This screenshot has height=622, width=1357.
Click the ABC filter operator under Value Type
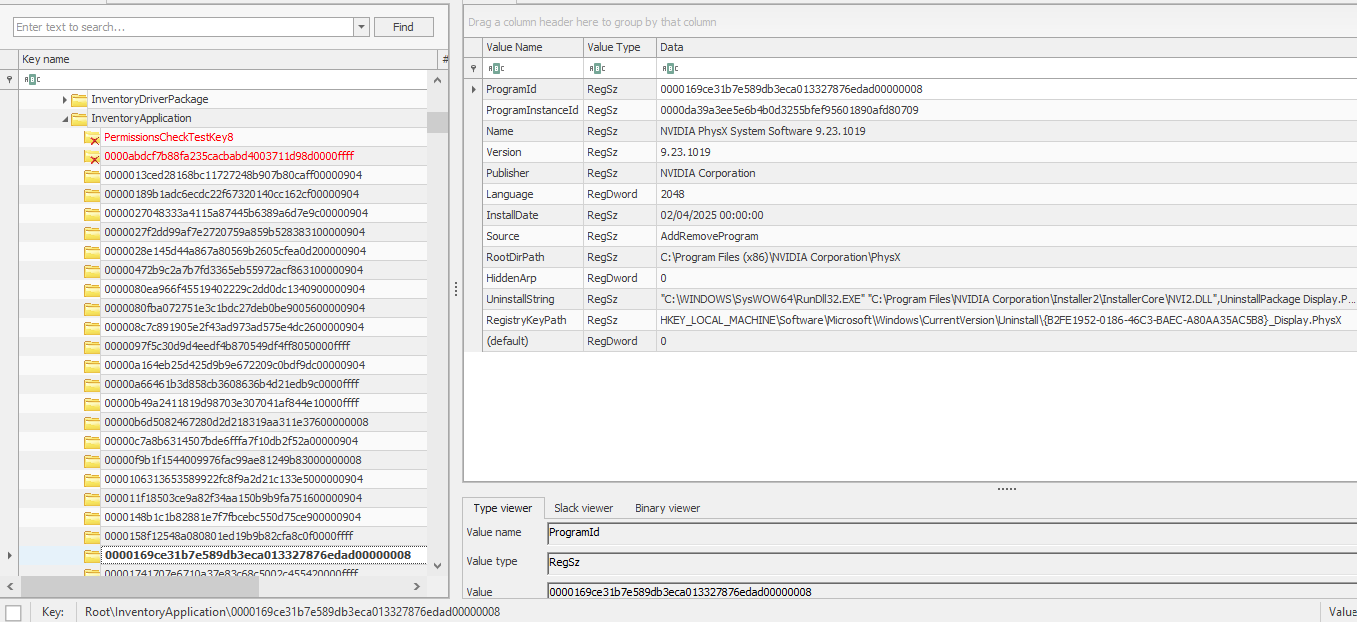point(597,68)
